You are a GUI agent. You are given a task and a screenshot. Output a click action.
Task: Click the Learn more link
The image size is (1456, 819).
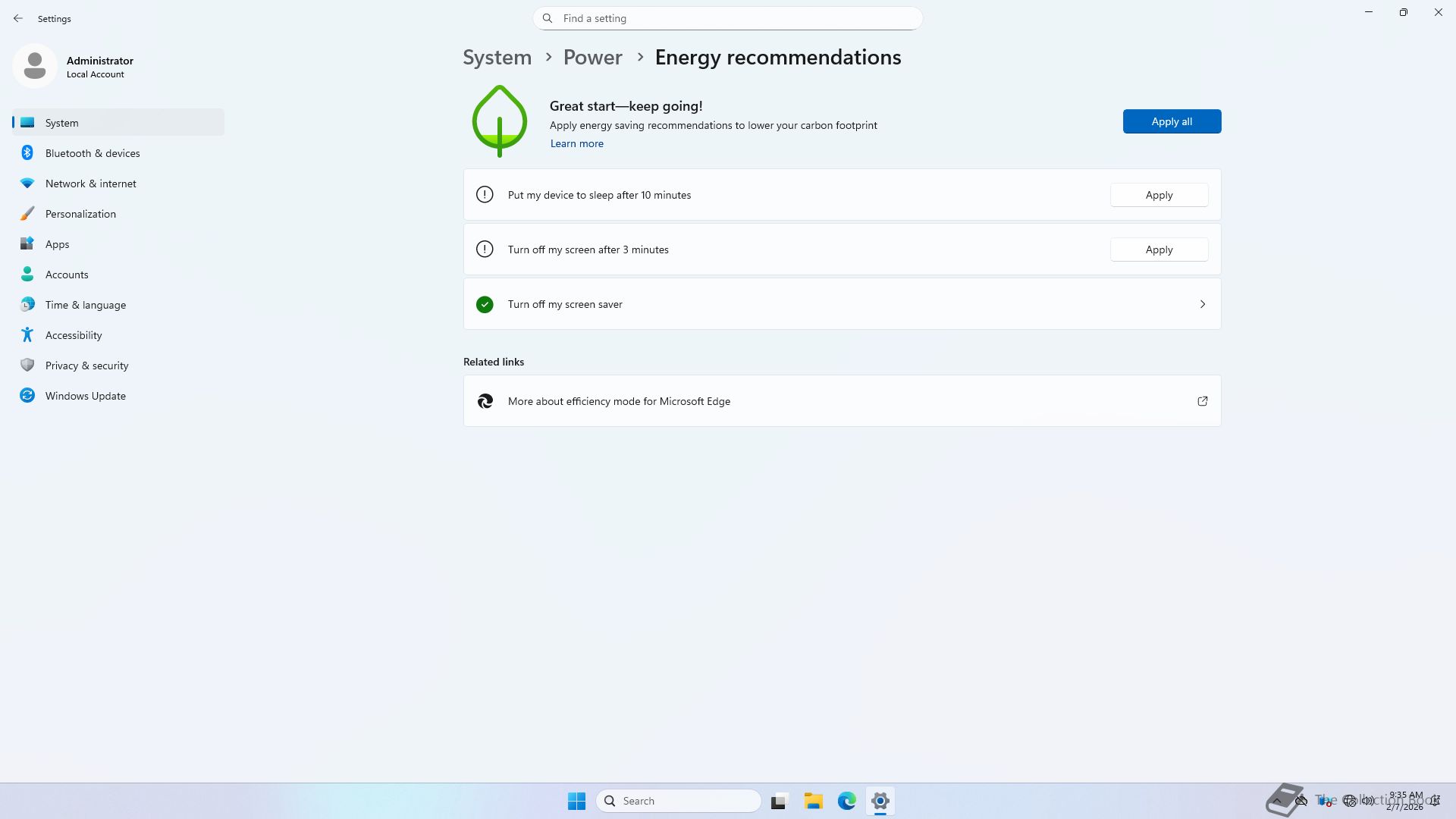[576, 143]
